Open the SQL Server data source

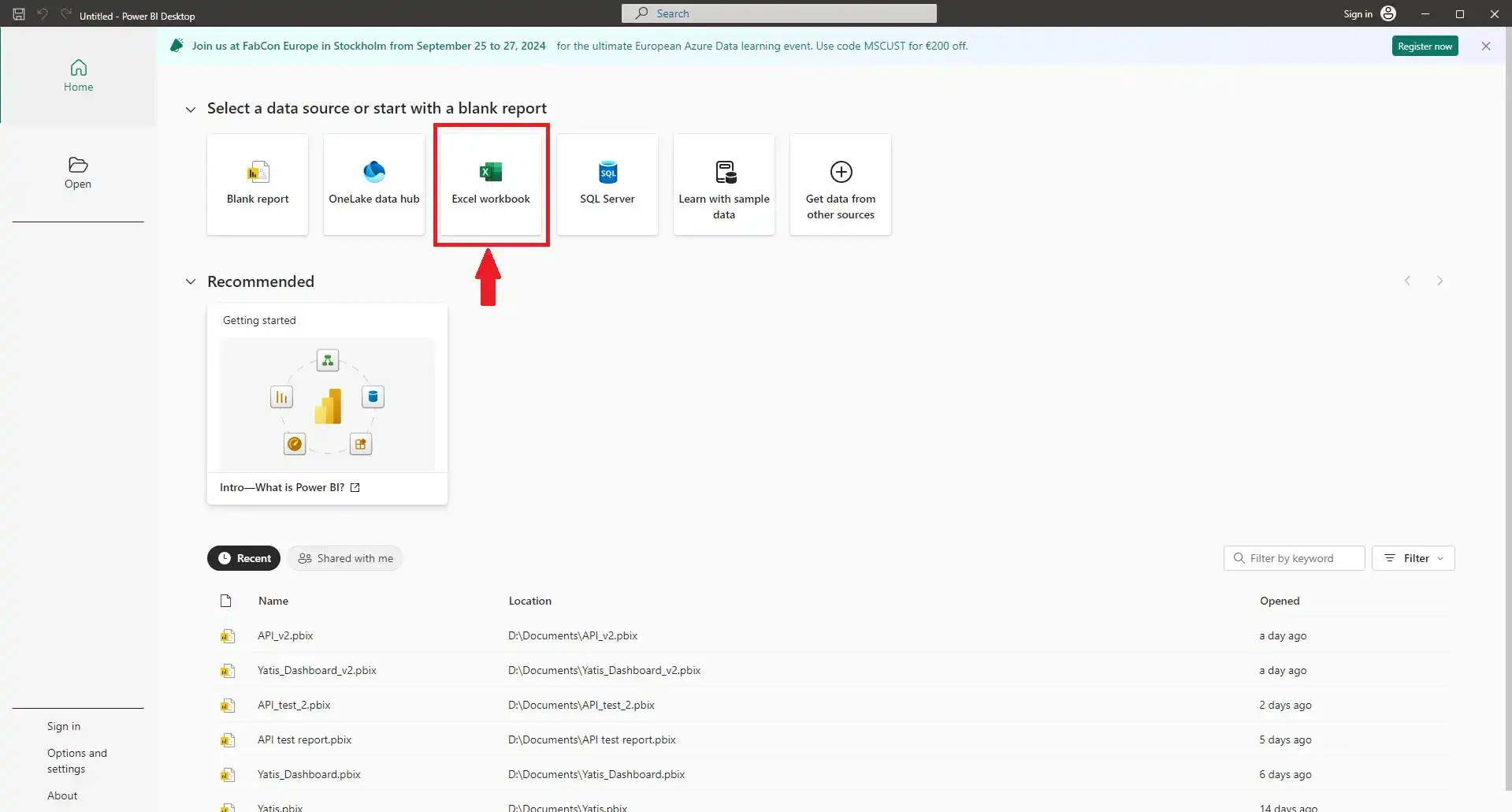(607, 184)
